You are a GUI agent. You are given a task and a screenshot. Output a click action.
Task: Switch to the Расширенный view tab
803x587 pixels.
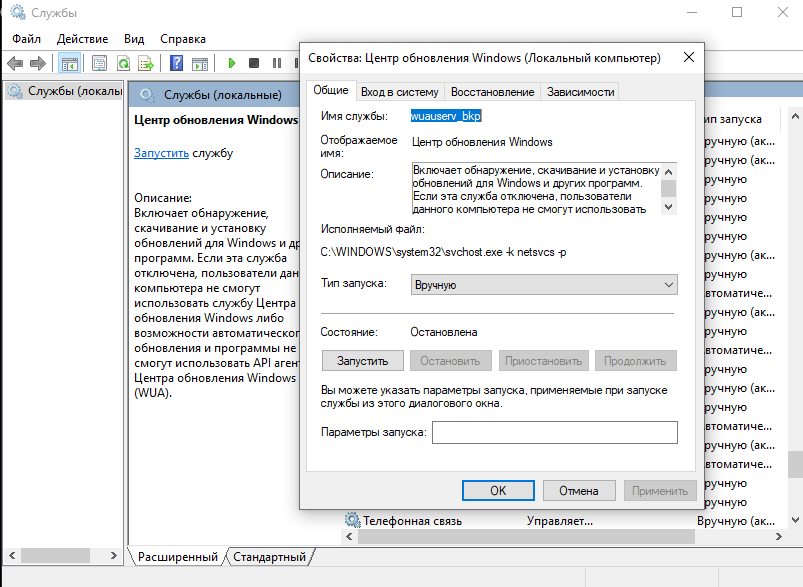point(178,556)
